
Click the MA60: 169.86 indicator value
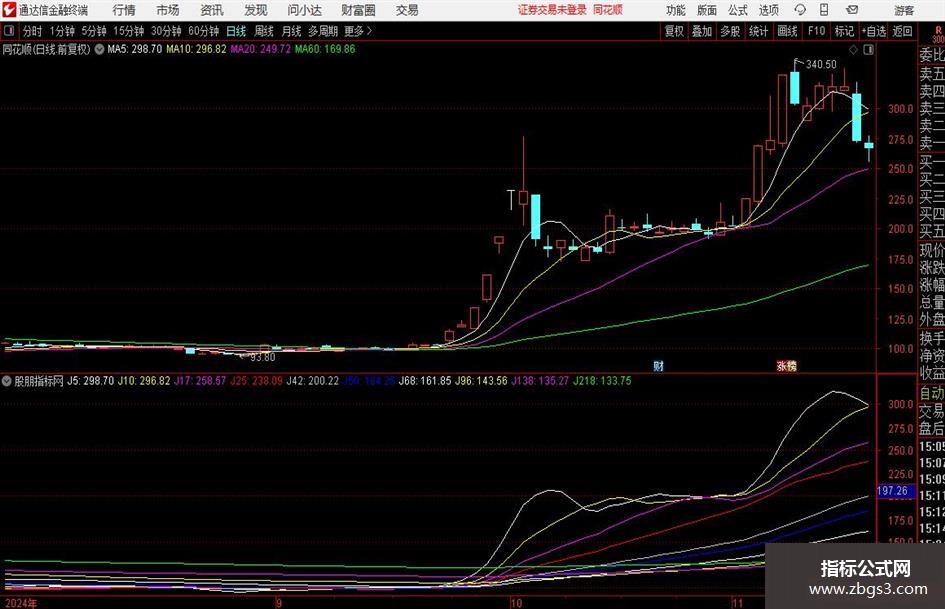click(325, 49)
